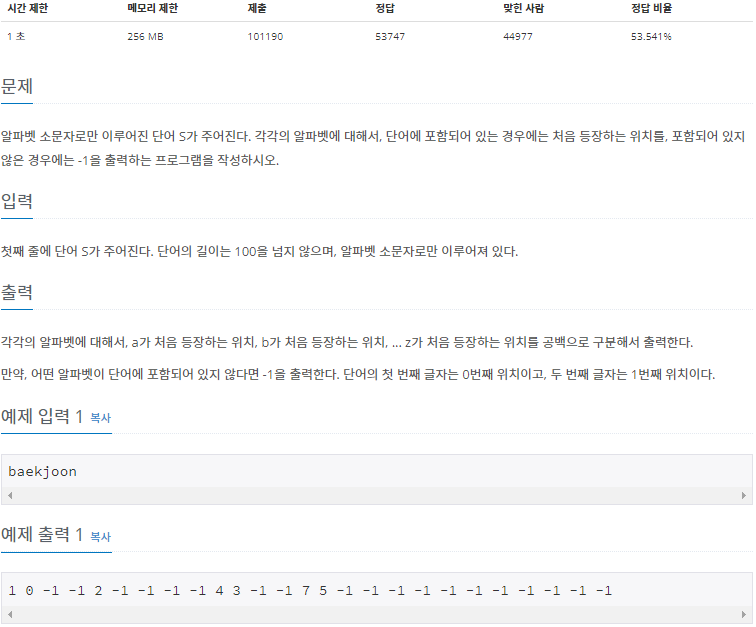Click the 정답 column header

coord(385,8)
